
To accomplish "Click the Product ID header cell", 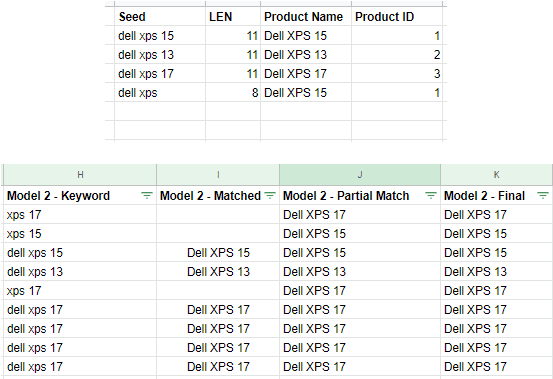I will click(x=397, y=17).
